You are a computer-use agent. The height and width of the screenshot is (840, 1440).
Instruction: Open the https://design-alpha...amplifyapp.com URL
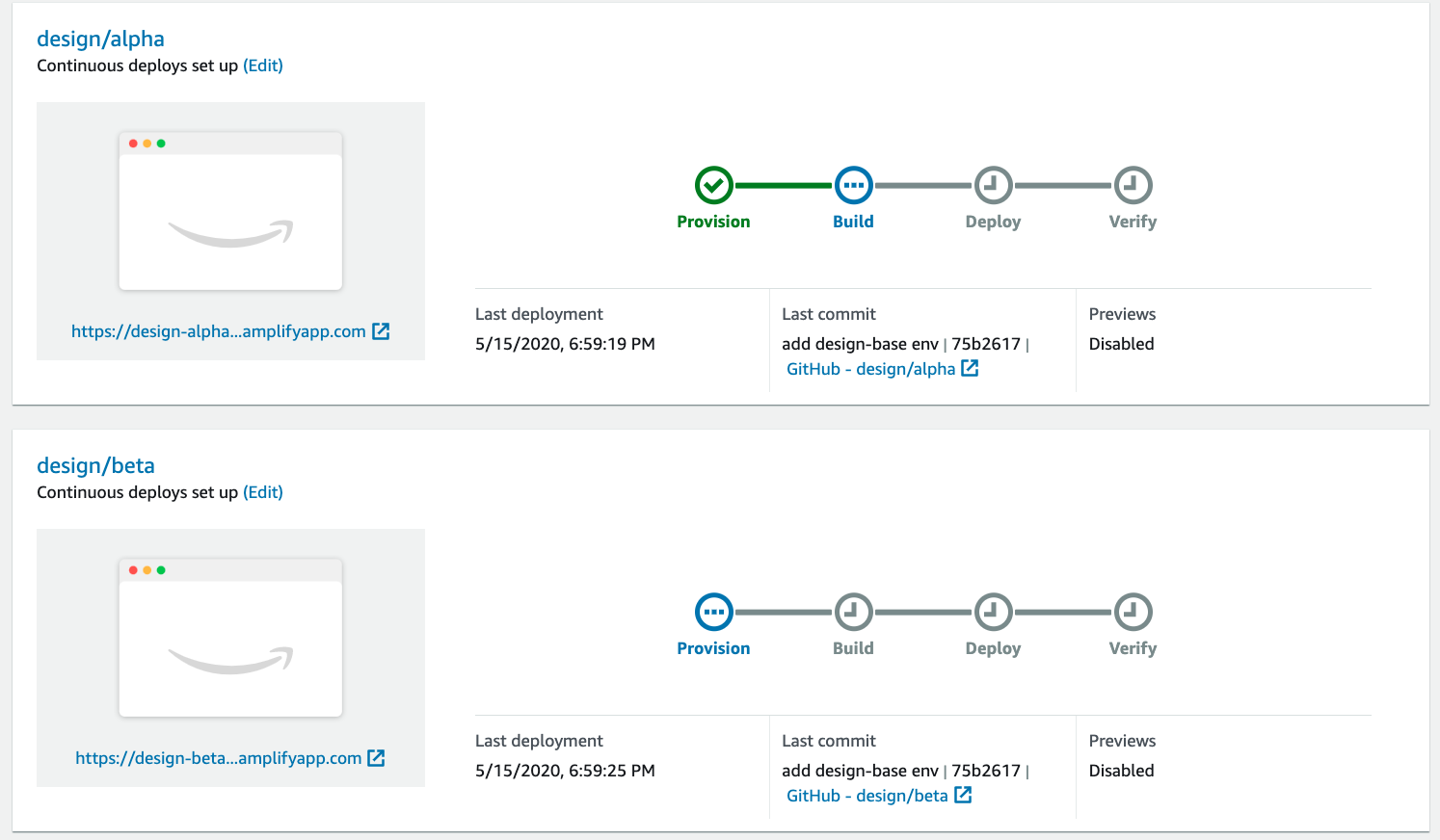click(219, 331)
